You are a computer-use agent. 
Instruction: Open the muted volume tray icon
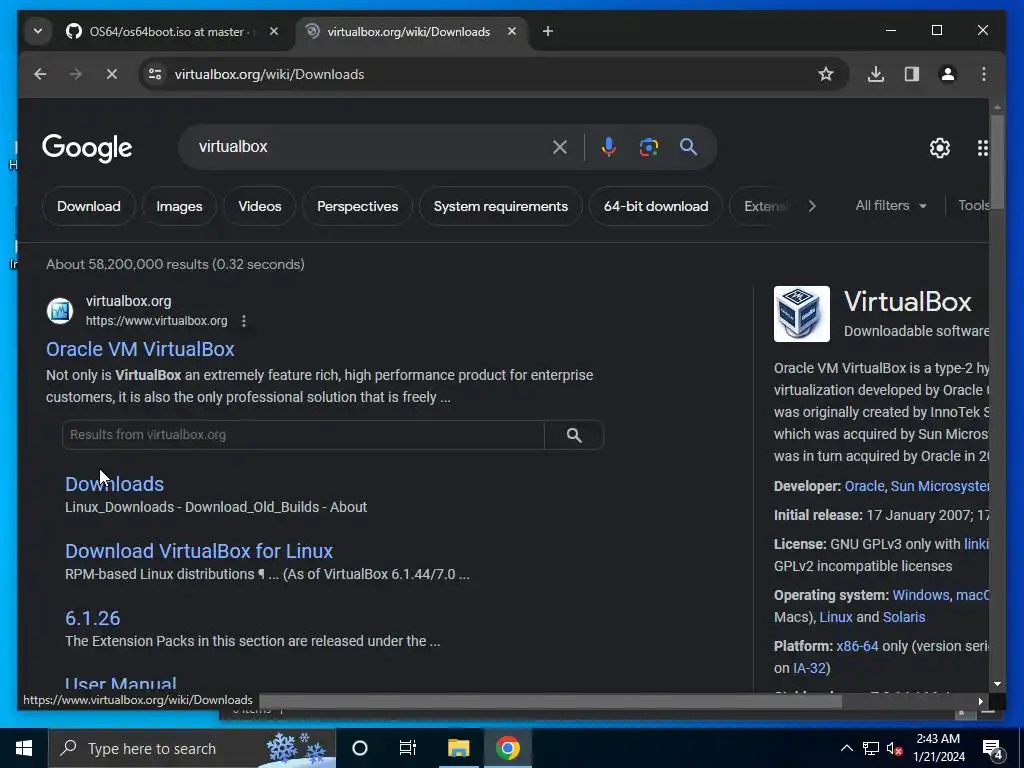[x=894, y=748]
